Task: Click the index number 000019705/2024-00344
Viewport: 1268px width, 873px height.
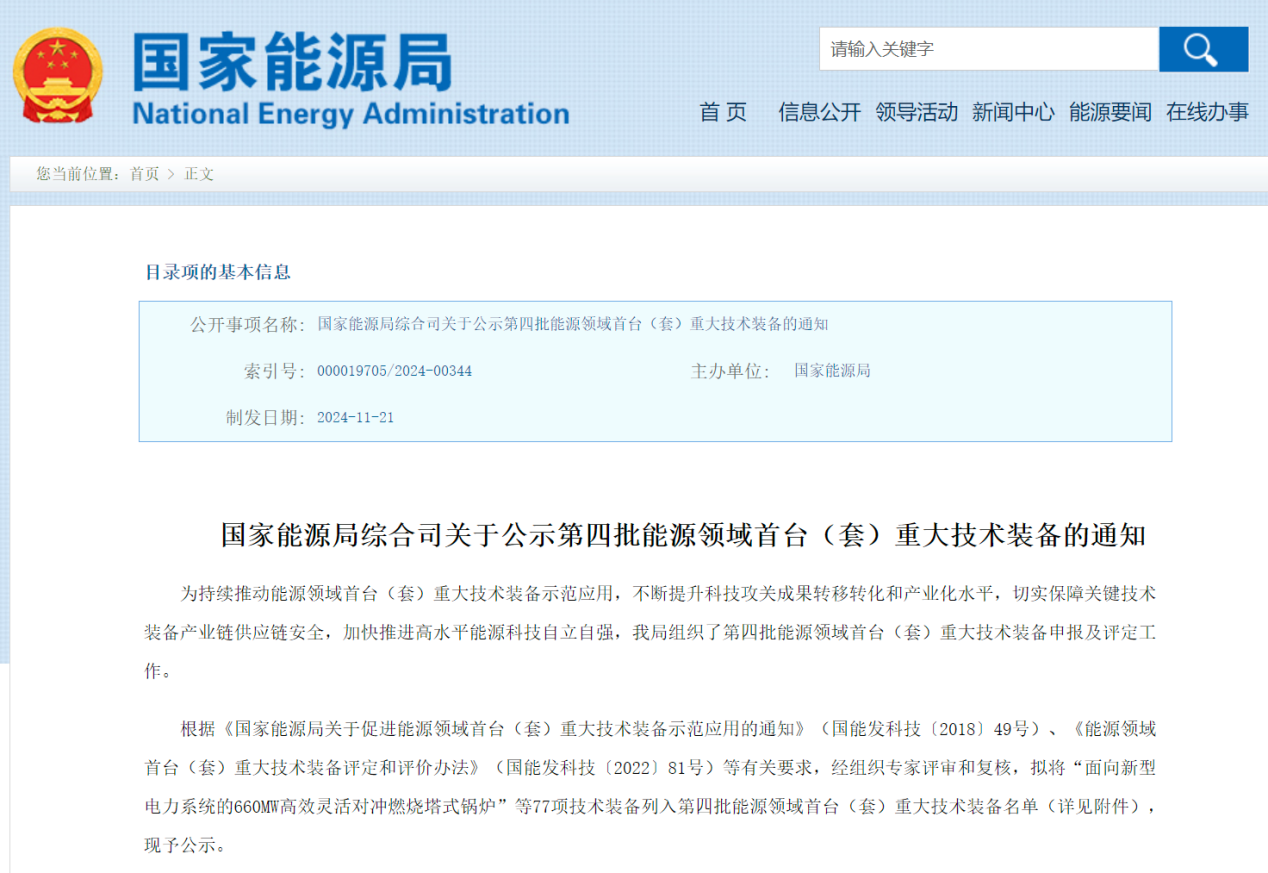Action: (394, 371)
